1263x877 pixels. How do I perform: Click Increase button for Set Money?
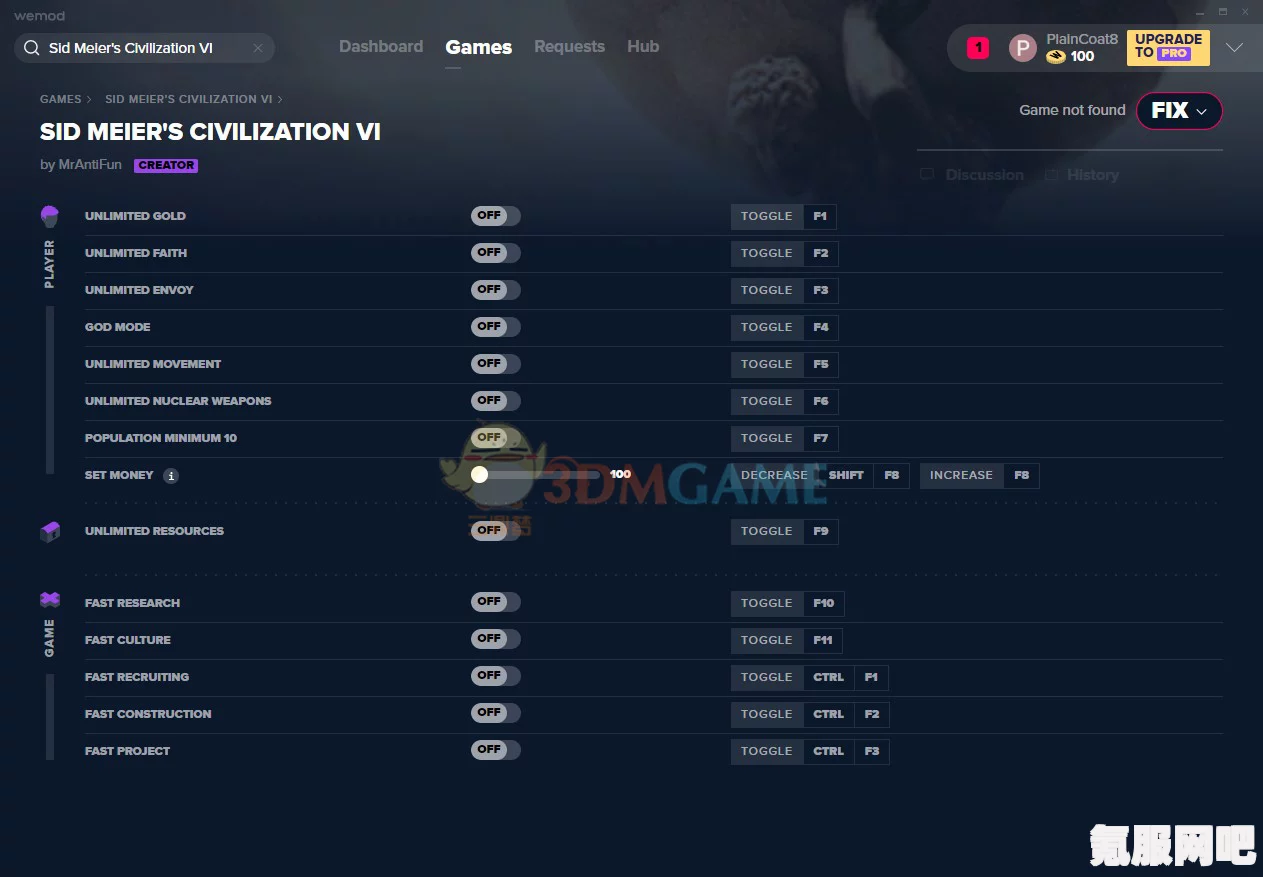[x=961, y=475]
